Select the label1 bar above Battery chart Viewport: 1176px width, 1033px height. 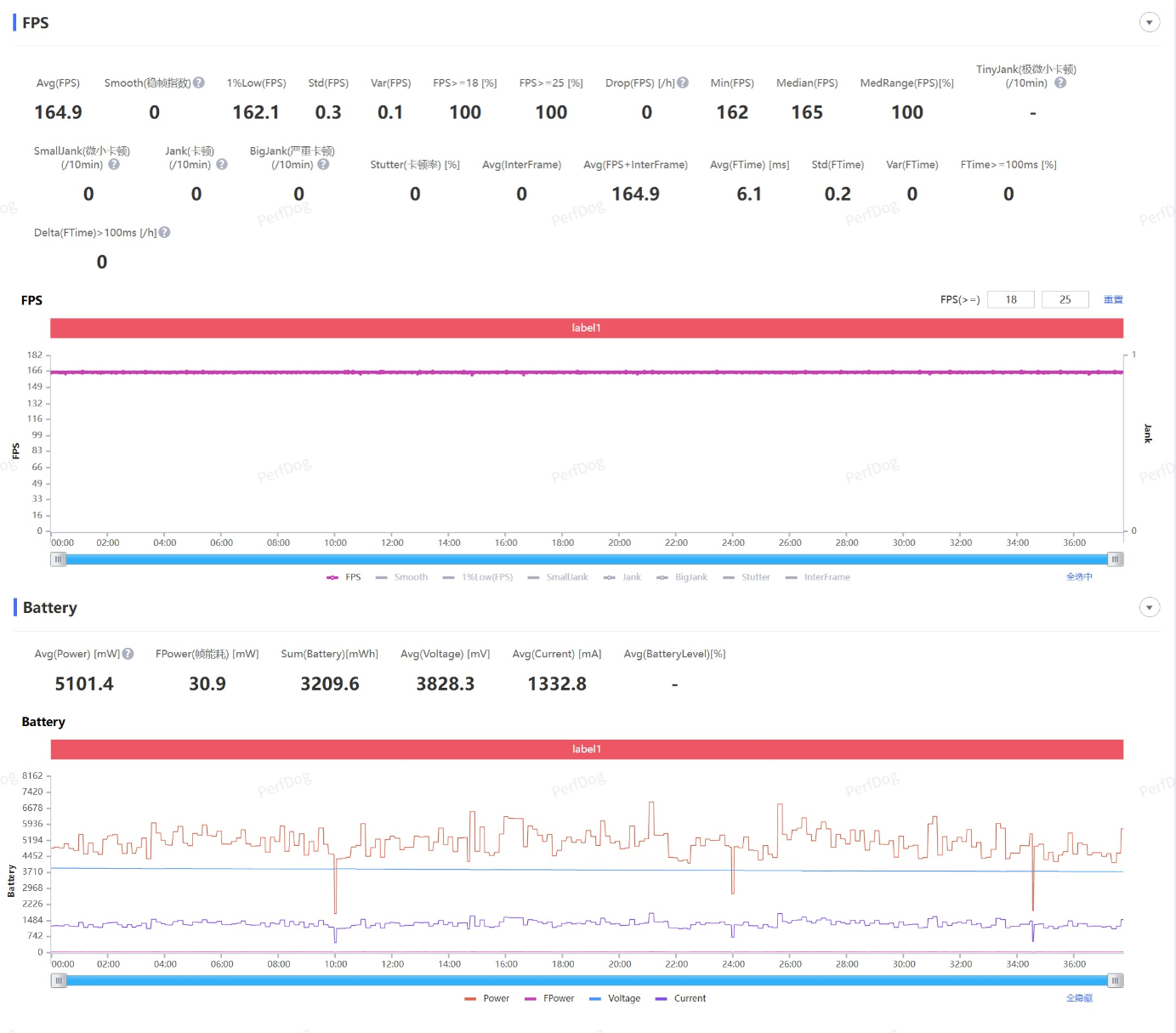point(587,749)
